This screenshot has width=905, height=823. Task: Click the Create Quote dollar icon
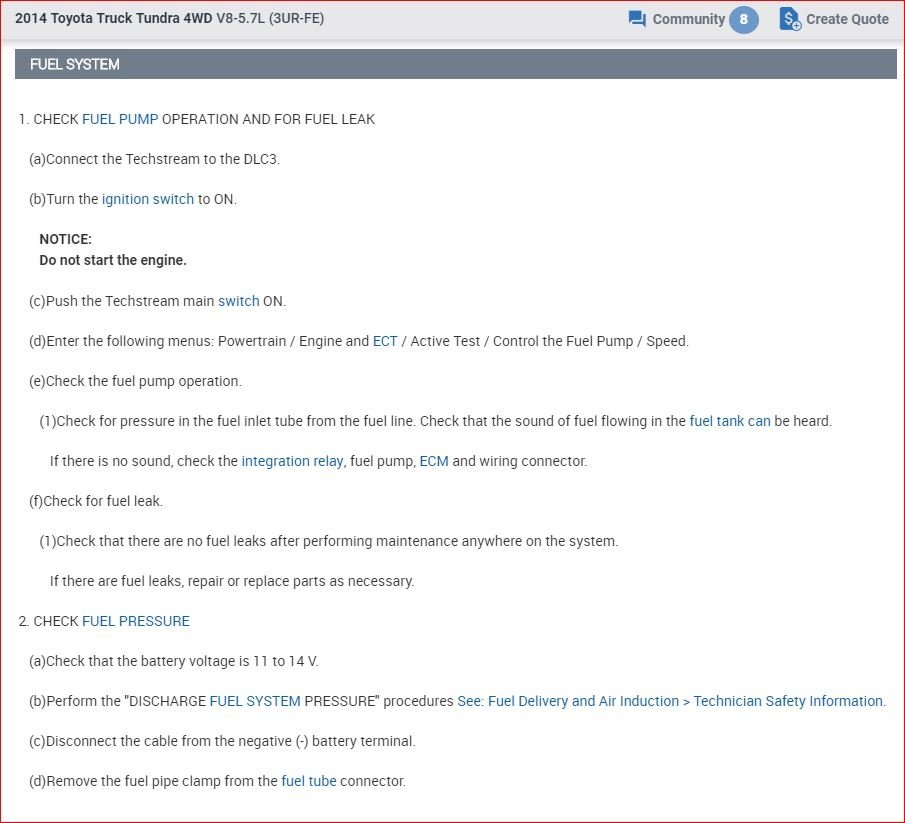790,19
